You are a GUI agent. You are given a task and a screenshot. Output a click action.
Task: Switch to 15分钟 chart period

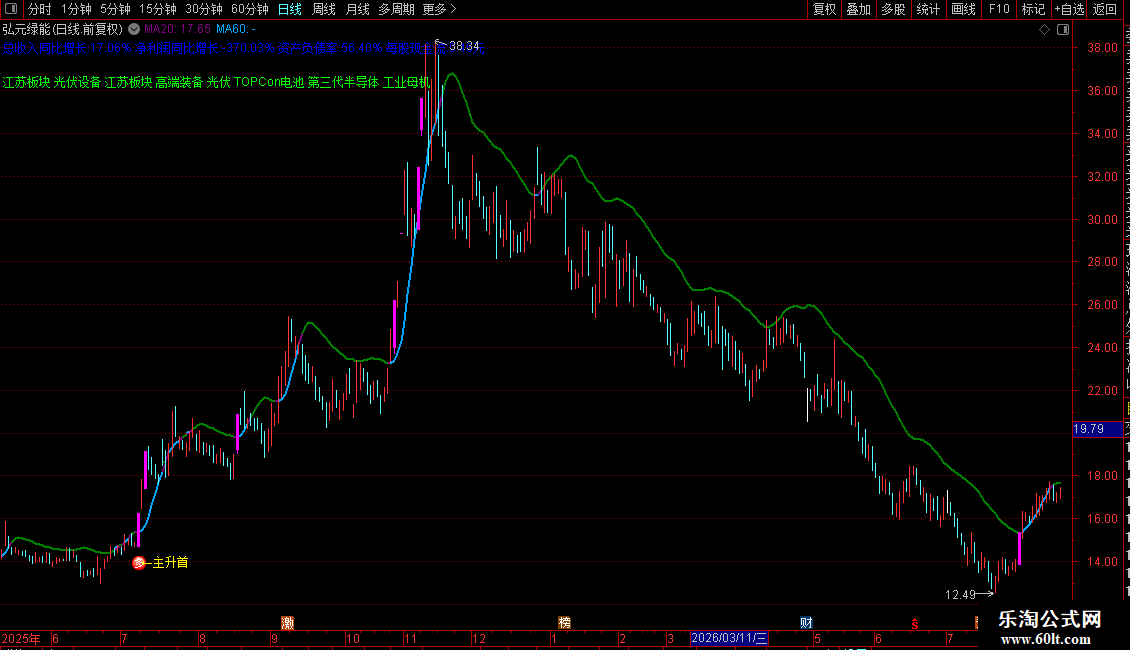pos(157,9)
